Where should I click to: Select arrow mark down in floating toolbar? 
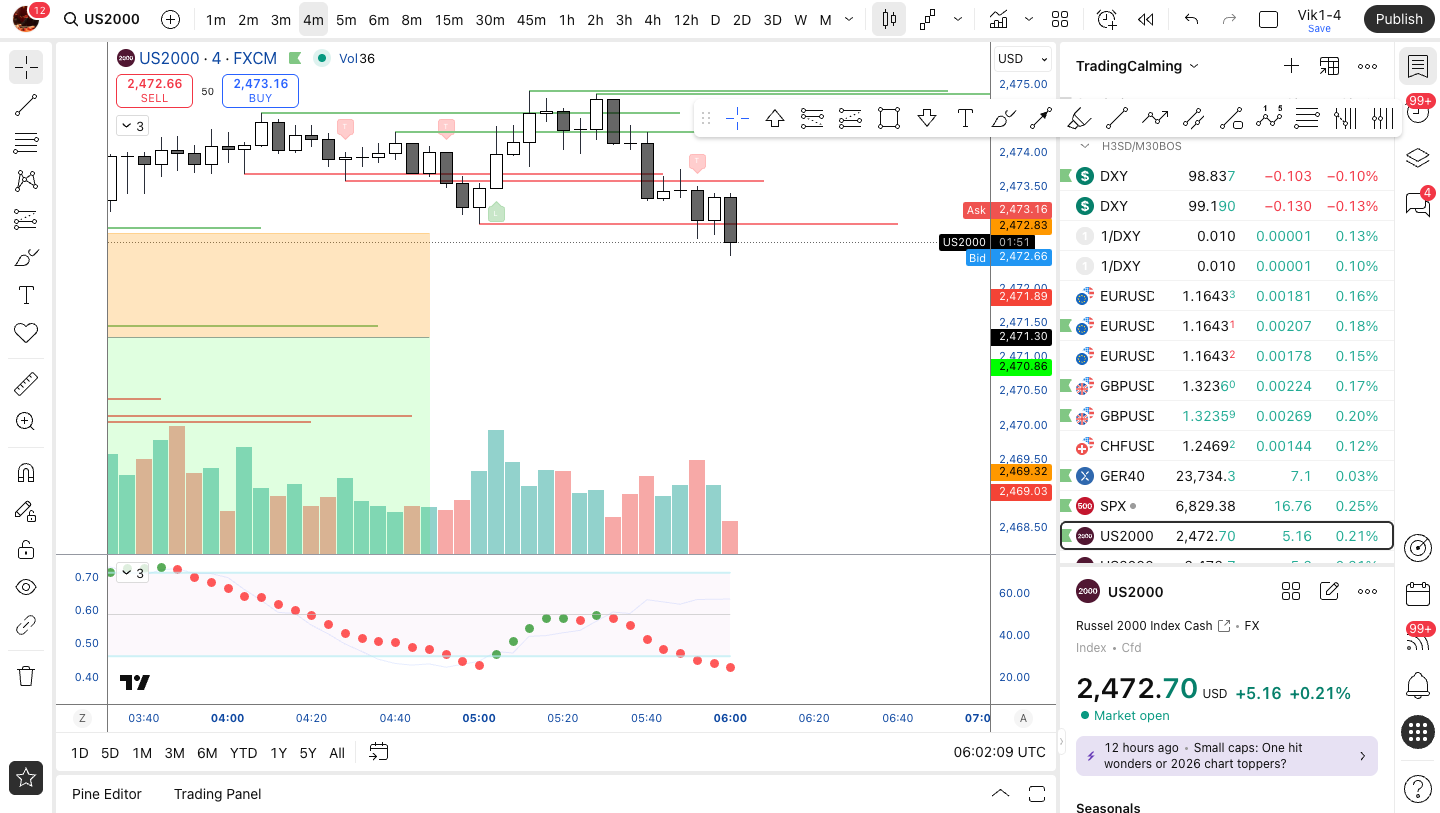point(926,119)
